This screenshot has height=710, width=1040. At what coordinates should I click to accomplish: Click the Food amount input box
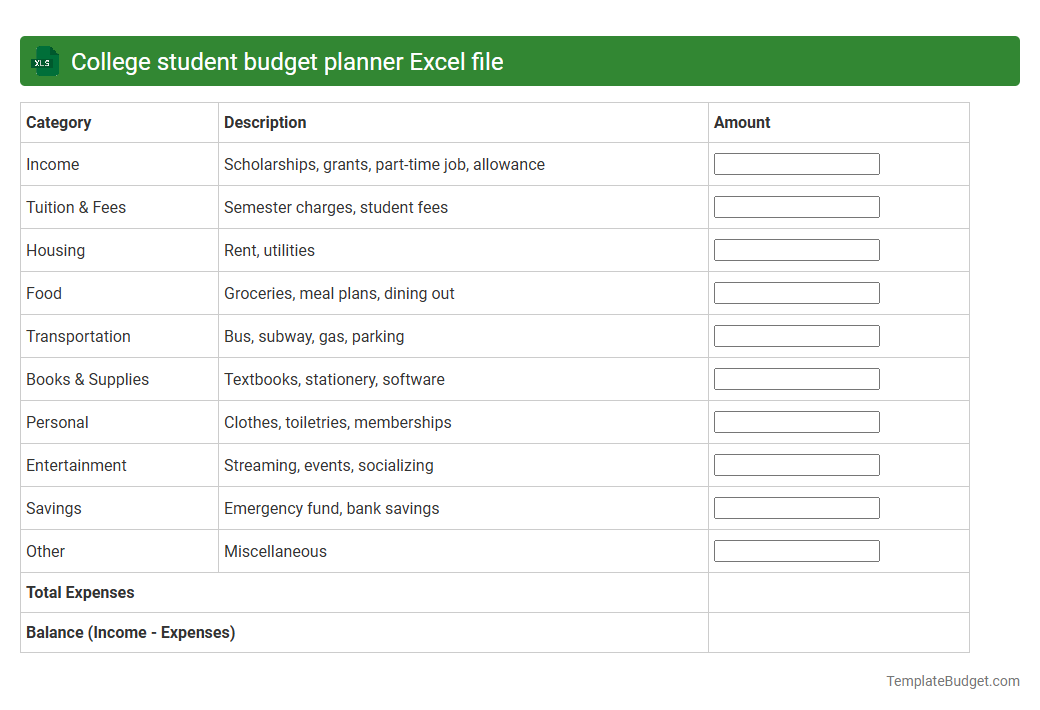pos(796,292)
